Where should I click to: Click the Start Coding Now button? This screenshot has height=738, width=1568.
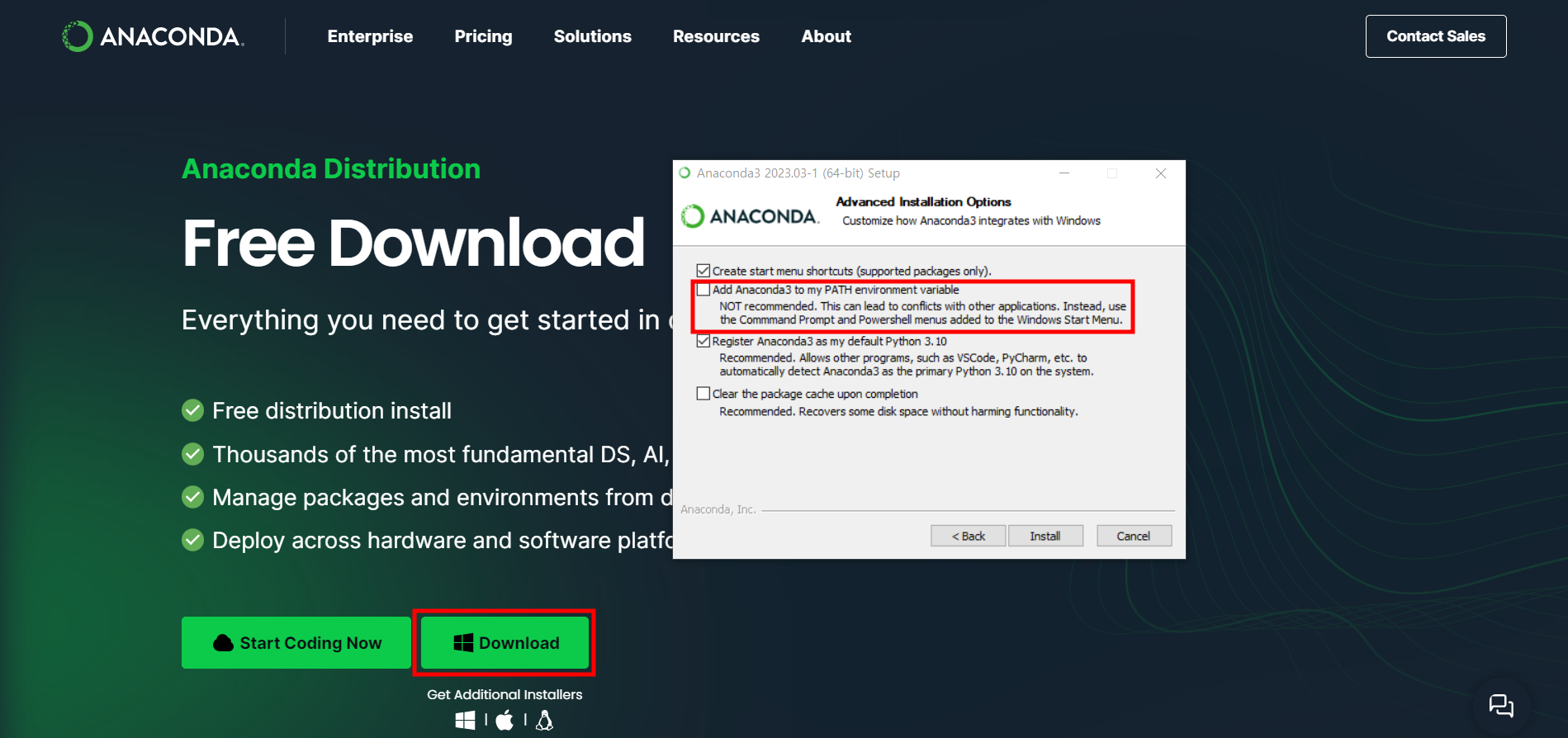click(x=296, y=642)
